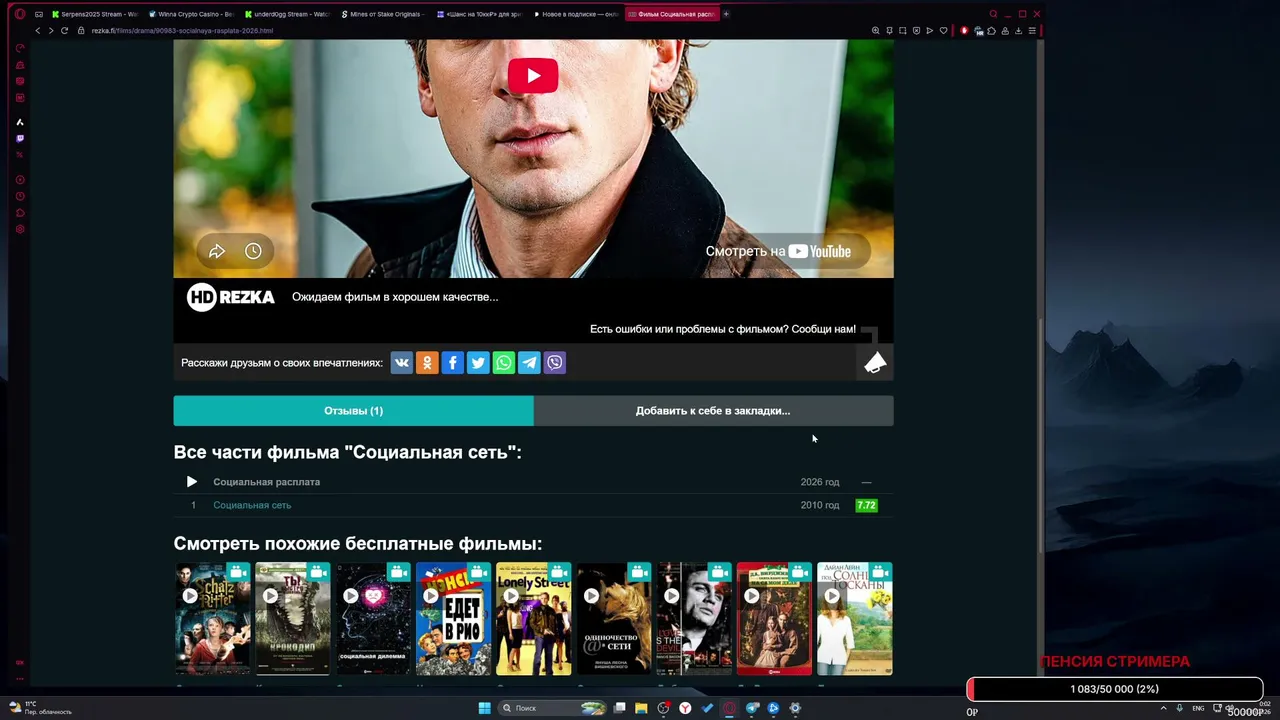Go back in browser history
Viewport: 1280px width, 720px height.
click(38, 31)
